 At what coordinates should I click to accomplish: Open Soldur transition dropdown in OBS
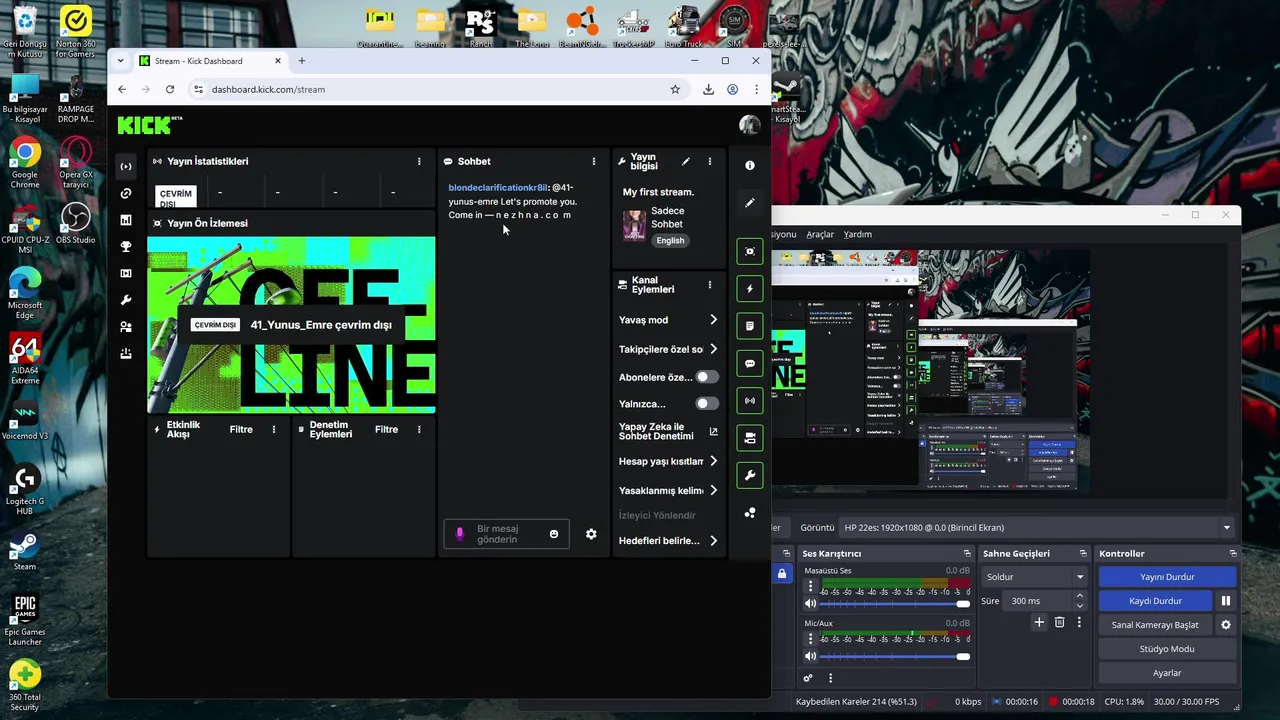[x=1034, y=577]
